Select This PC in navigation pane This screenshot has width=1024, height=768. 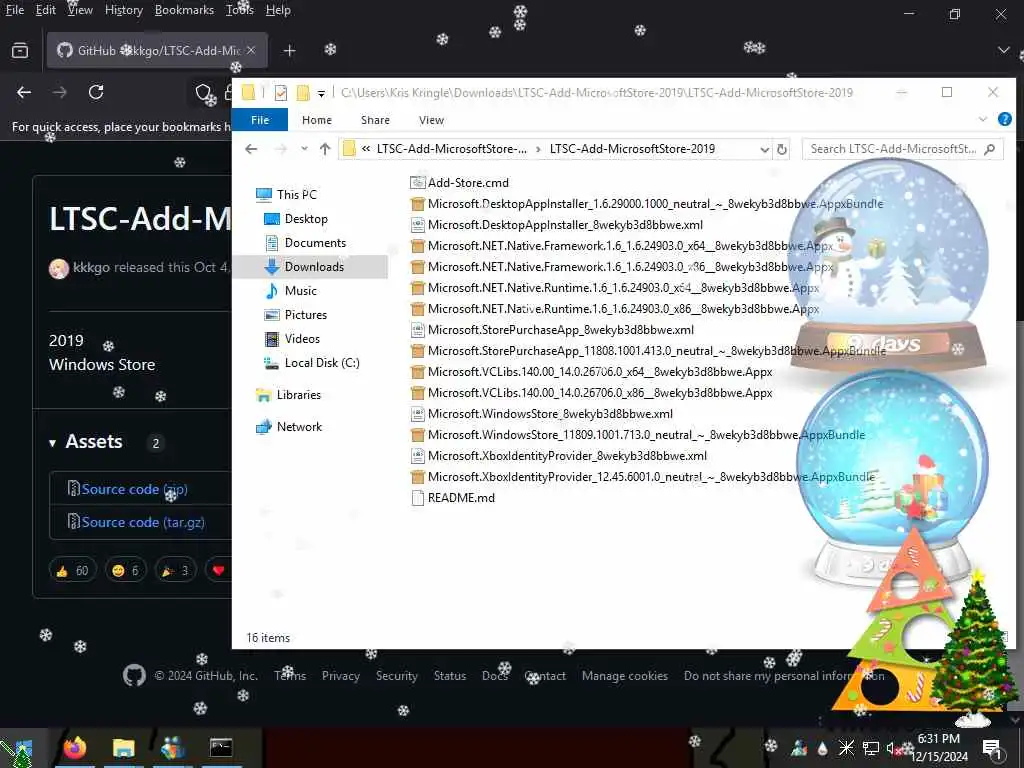[287, 195]
